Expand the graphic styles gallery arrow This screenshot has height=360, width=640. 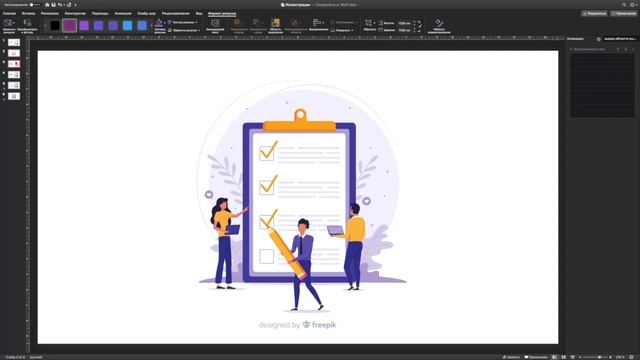point(151,26)
